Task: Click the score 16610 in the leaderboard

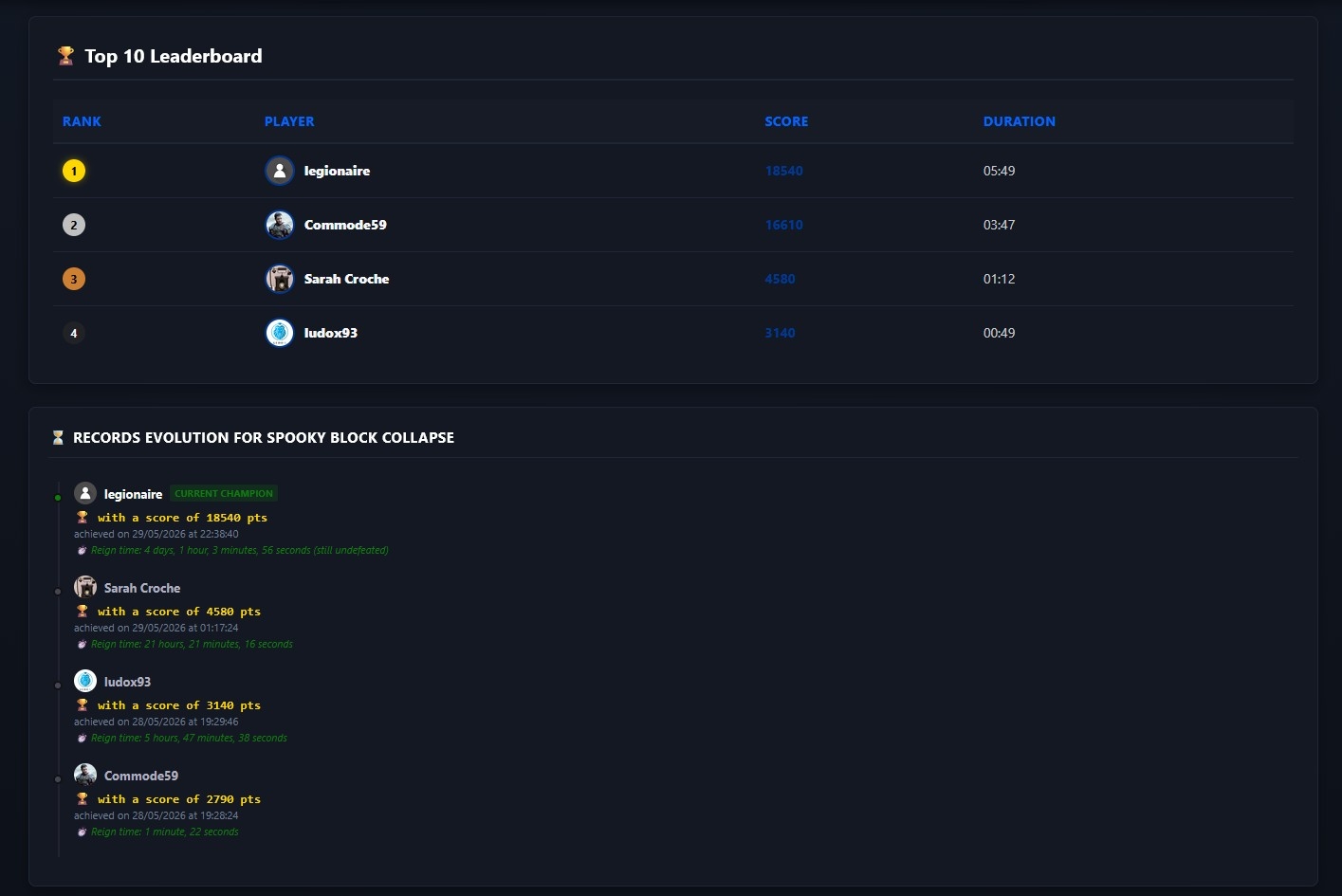Action: point(784,225)
